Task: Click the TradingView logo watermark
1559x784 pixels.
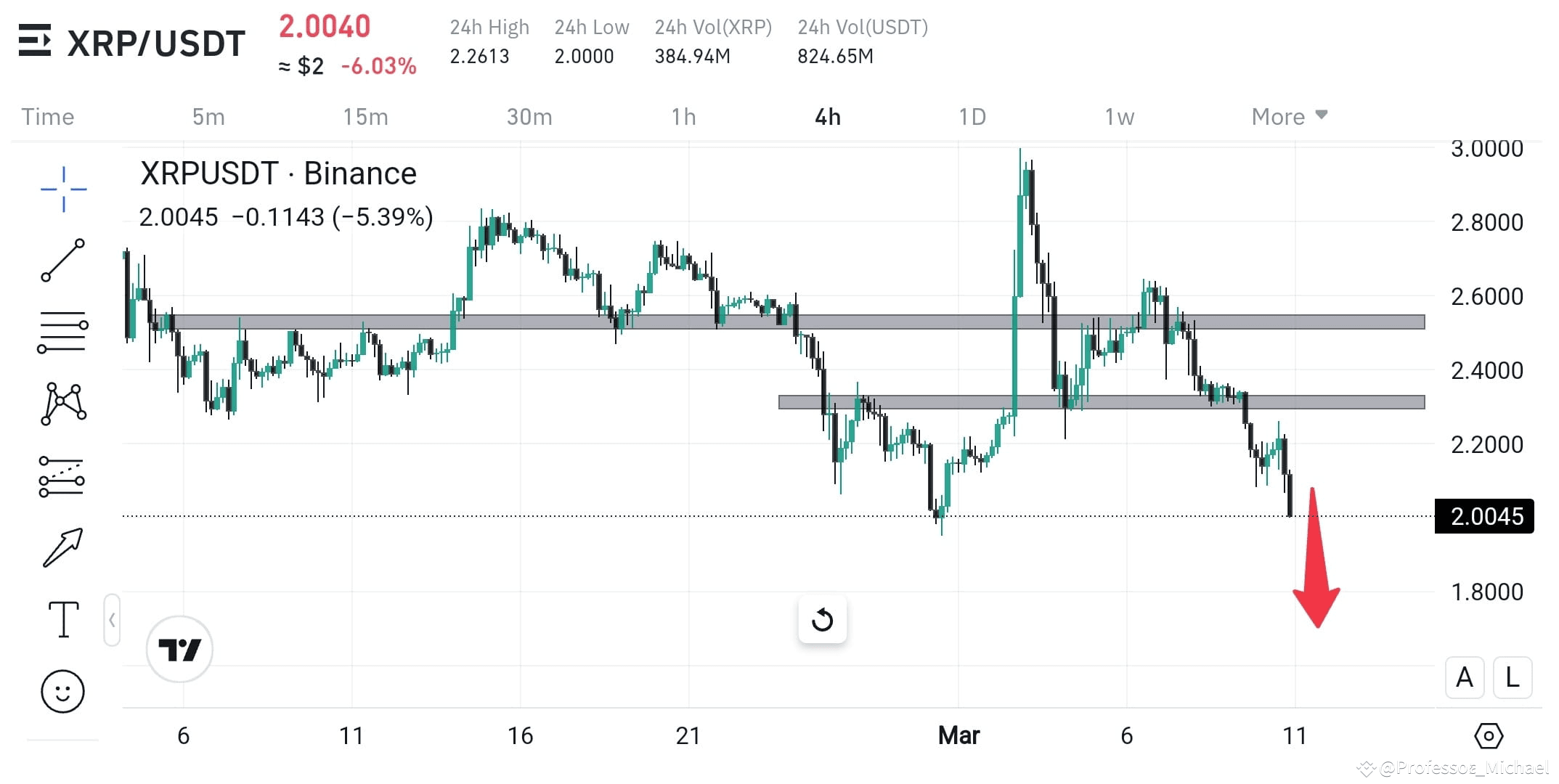Action: [179, 648]
